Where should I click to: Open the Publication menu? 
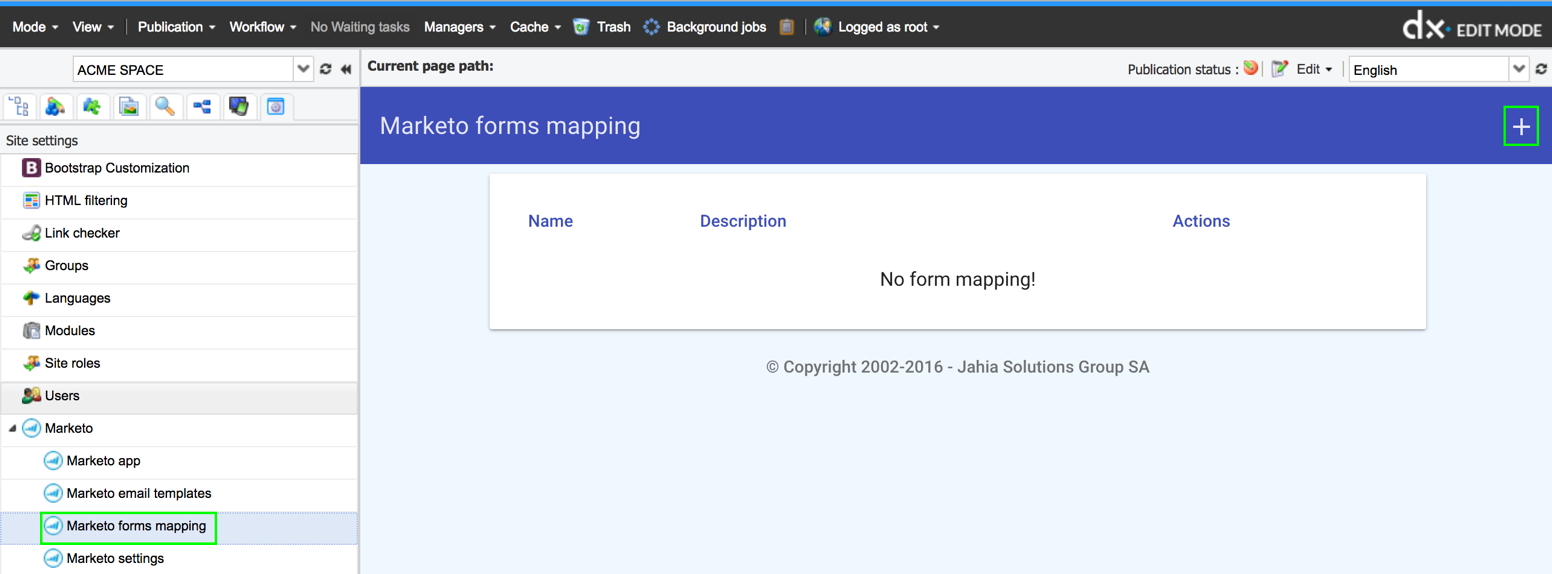pos(176,27)
